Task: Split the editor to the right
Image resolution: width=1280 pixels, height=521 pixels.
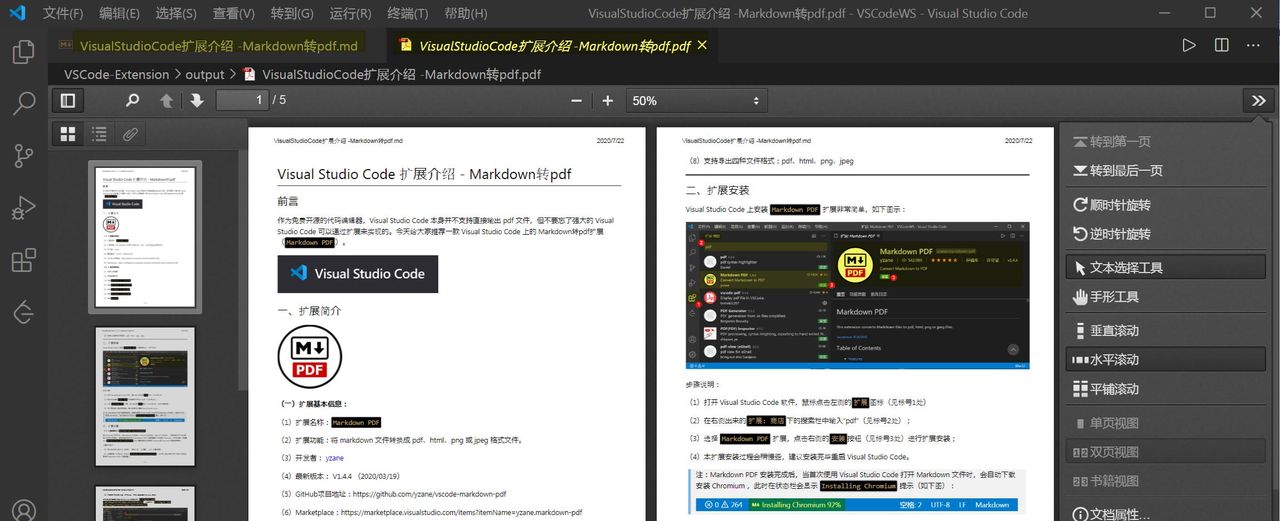Action: (x=1221, y=46)
